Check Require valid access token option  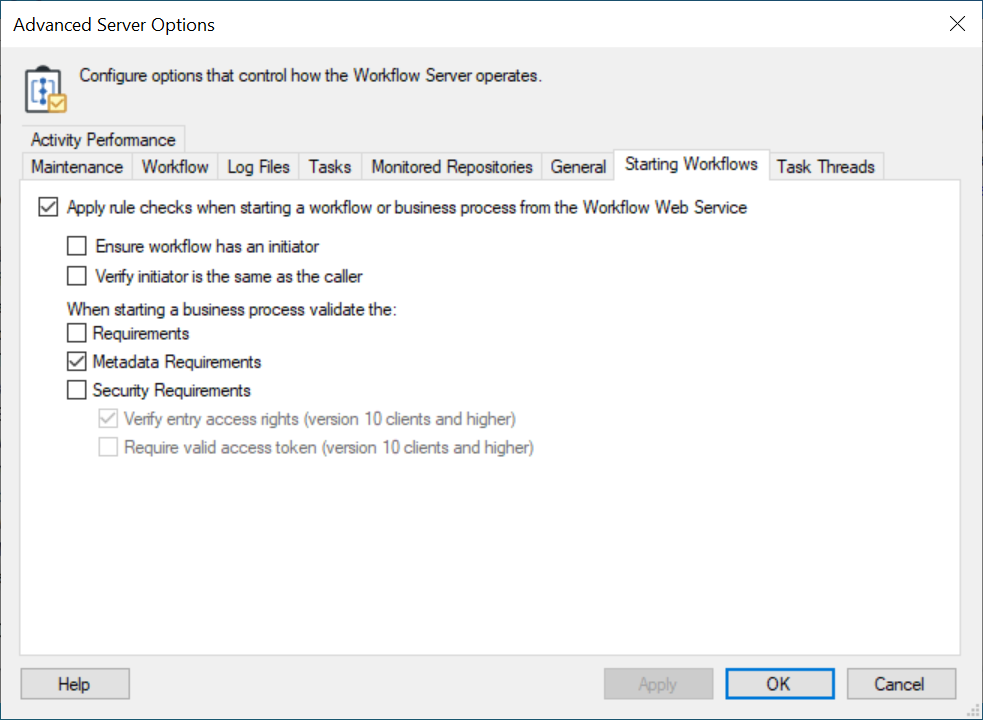pos(108,447)
